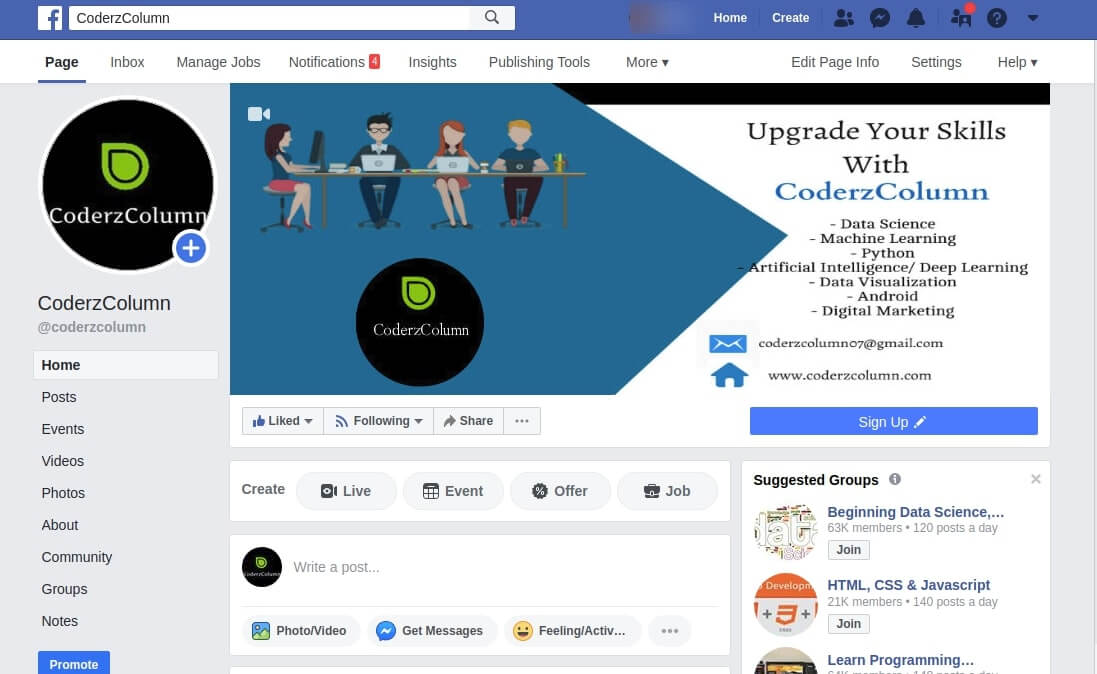Create an Offer
This screenshot has height=674, width=1097.
tap(560, 491)
